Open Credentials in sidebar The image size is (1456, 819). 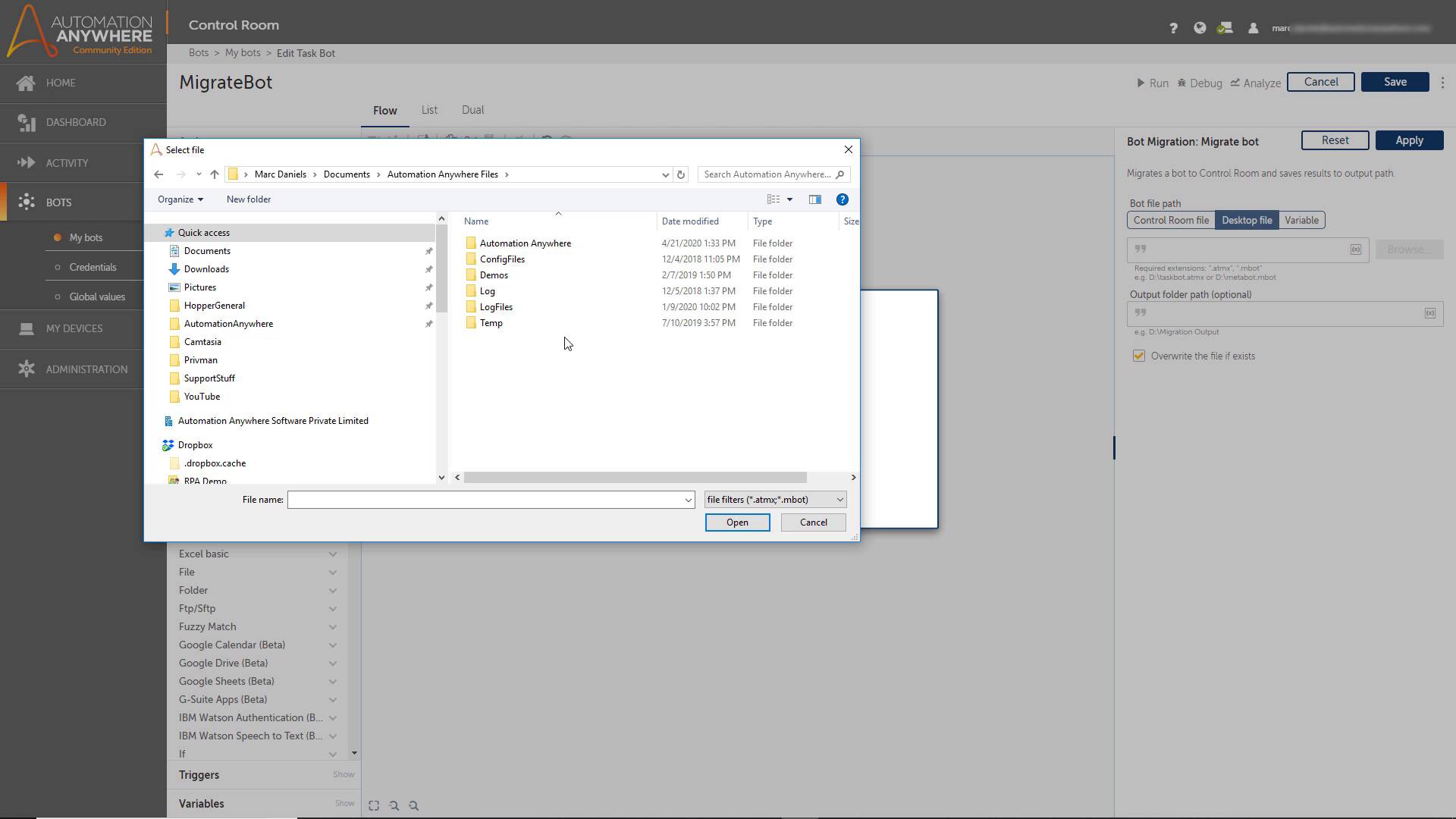(93, 267)
